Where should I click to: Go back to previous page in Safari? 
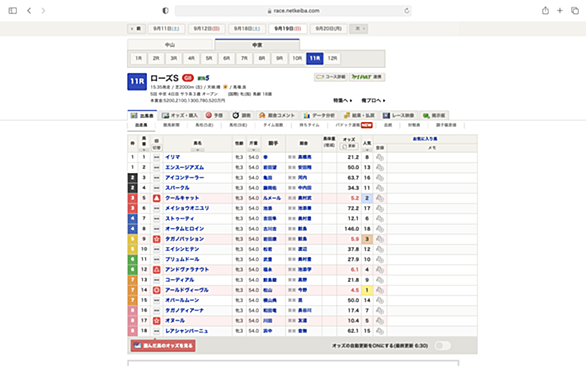(29, 11)
